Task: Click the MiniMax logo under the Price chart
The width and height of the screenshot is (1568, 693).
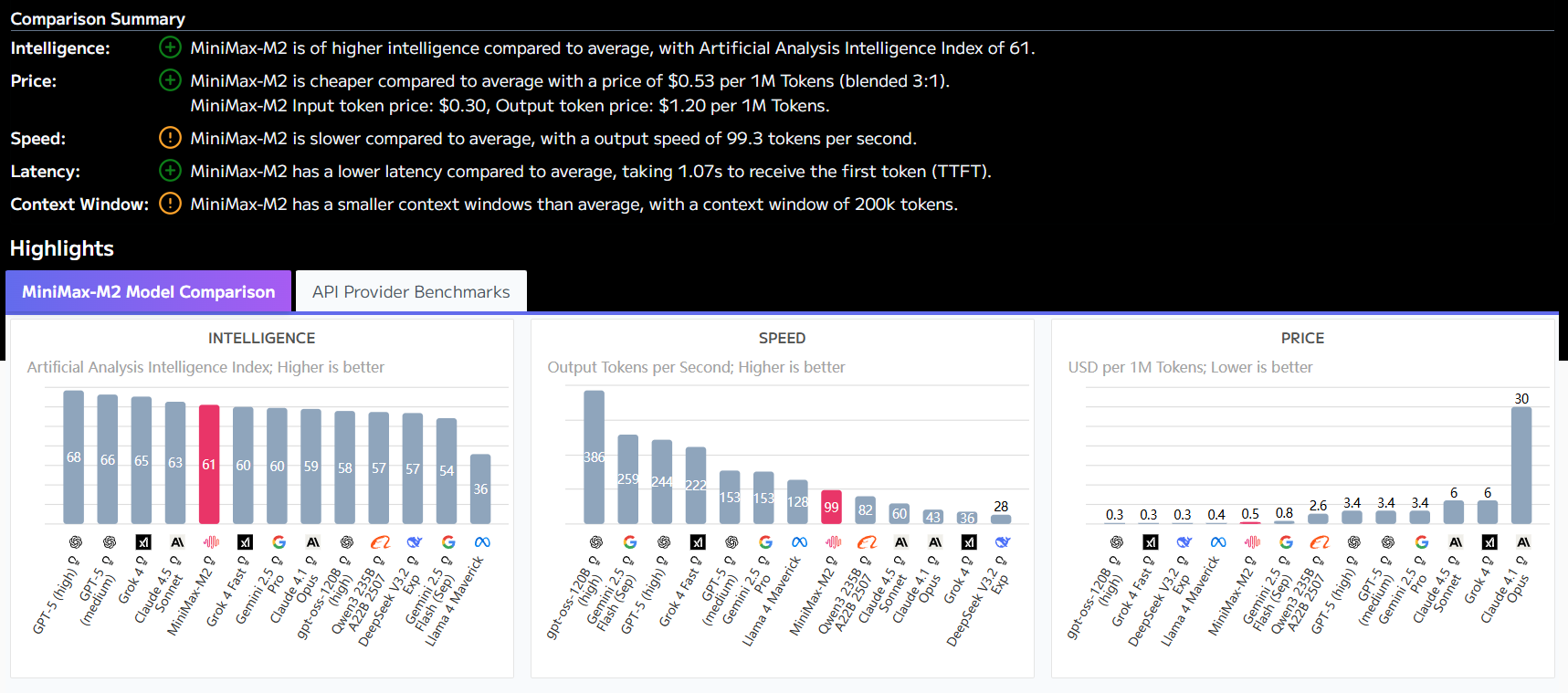Action: [1251, 542]
